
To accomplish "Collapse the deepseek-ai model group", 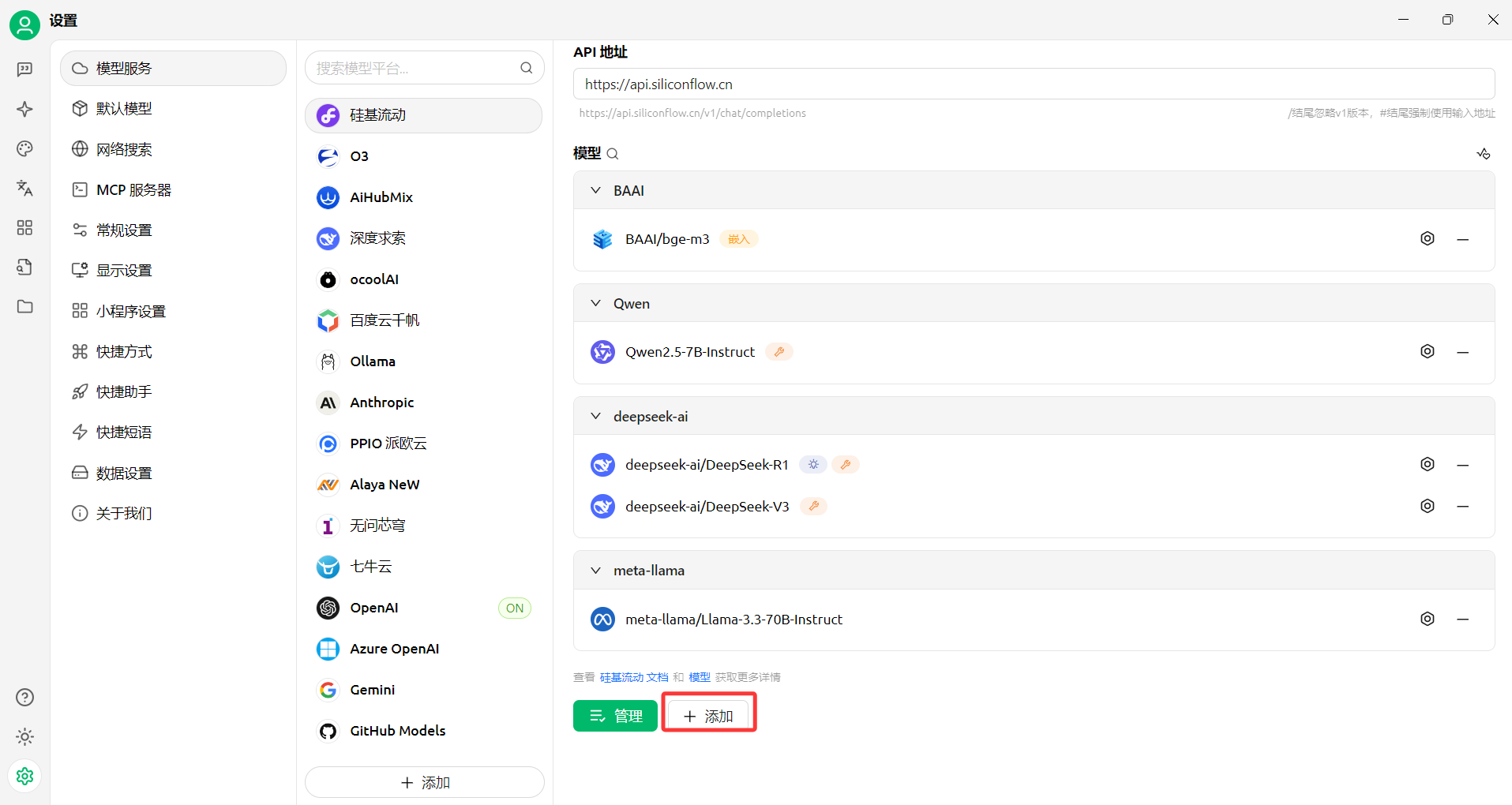I will click(596, 416).
